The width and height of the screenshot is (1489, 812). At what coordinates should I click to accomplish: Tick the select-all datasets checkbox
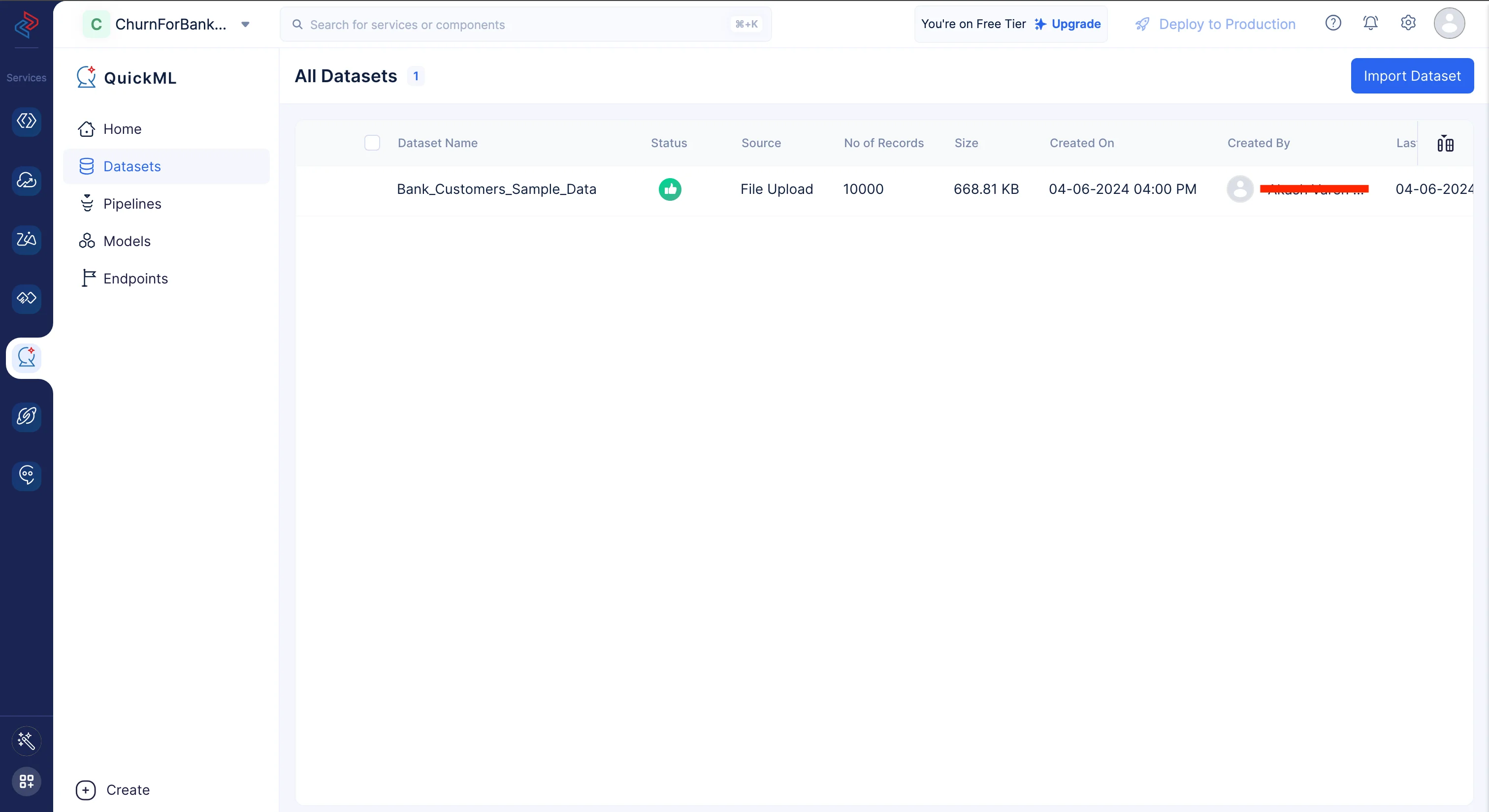coord(372,143)
